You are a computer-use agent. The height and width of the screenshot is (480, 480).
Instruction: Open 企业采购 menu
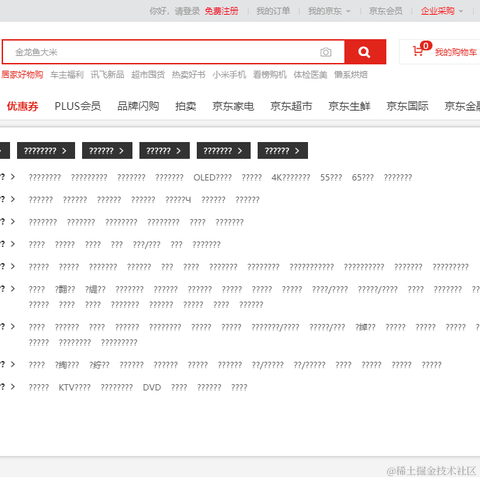pos(437,11)
